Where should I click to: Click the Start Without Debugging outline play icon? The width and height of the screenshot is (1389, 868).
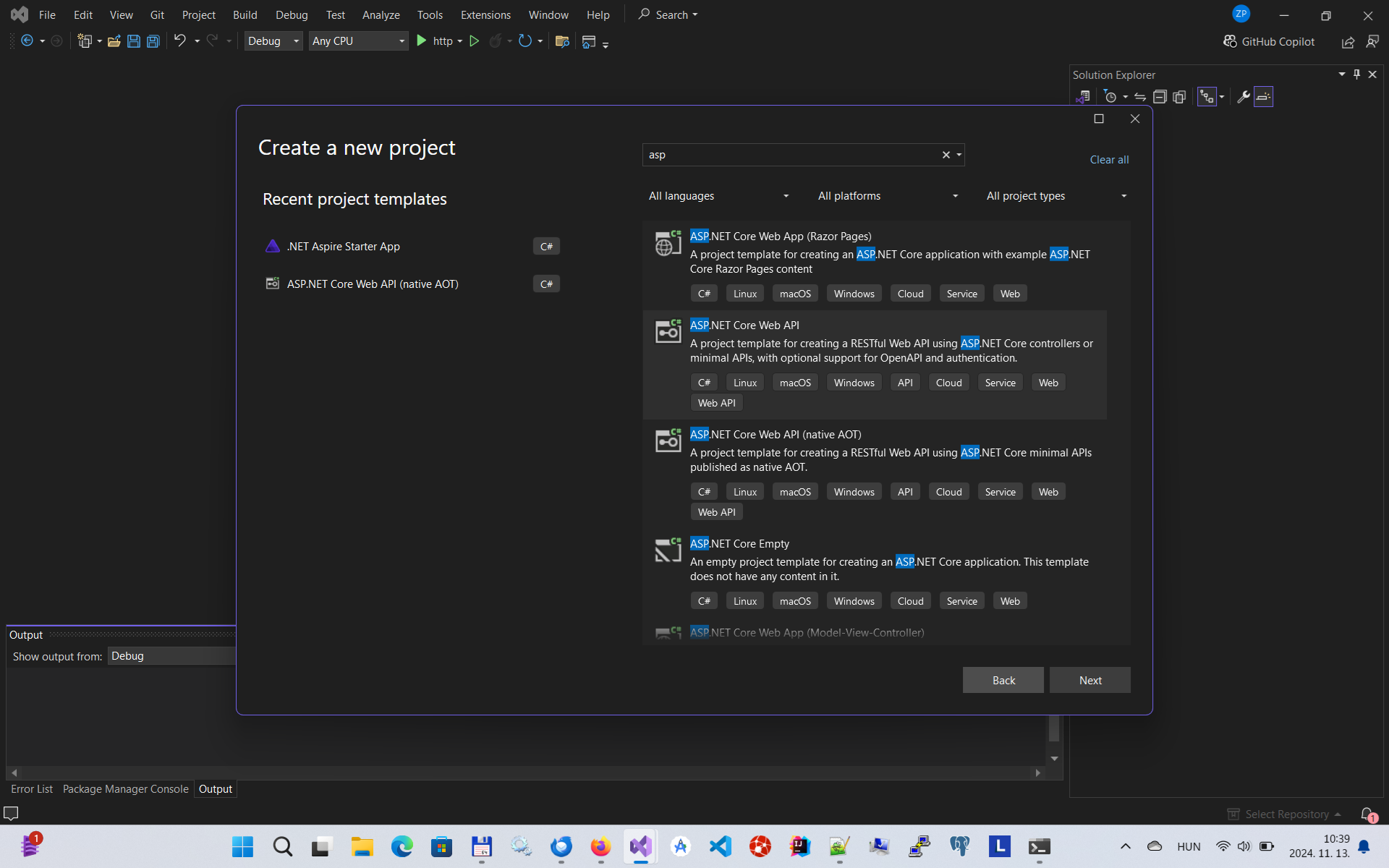475,41
